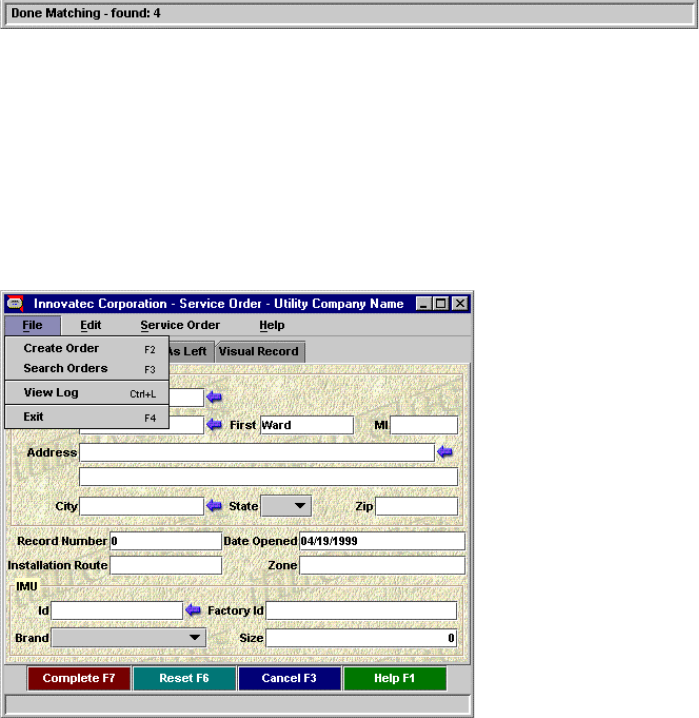Select Exit in the File menu

pyautogui.click(x=87, y=417)
